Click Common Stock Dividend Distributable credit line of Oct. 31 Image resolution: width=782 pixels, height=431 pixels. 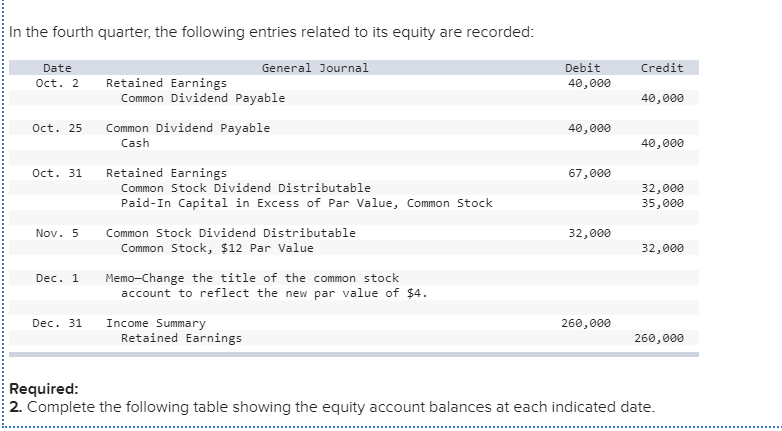coord(246,188)
